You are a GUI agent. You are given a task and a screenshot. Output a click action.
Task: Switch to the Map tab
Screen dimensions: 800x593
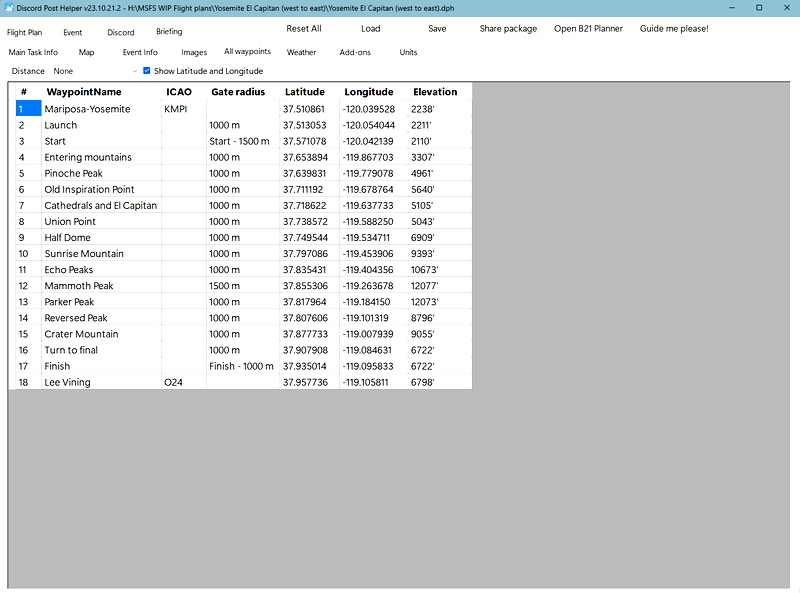pos(86,51)
